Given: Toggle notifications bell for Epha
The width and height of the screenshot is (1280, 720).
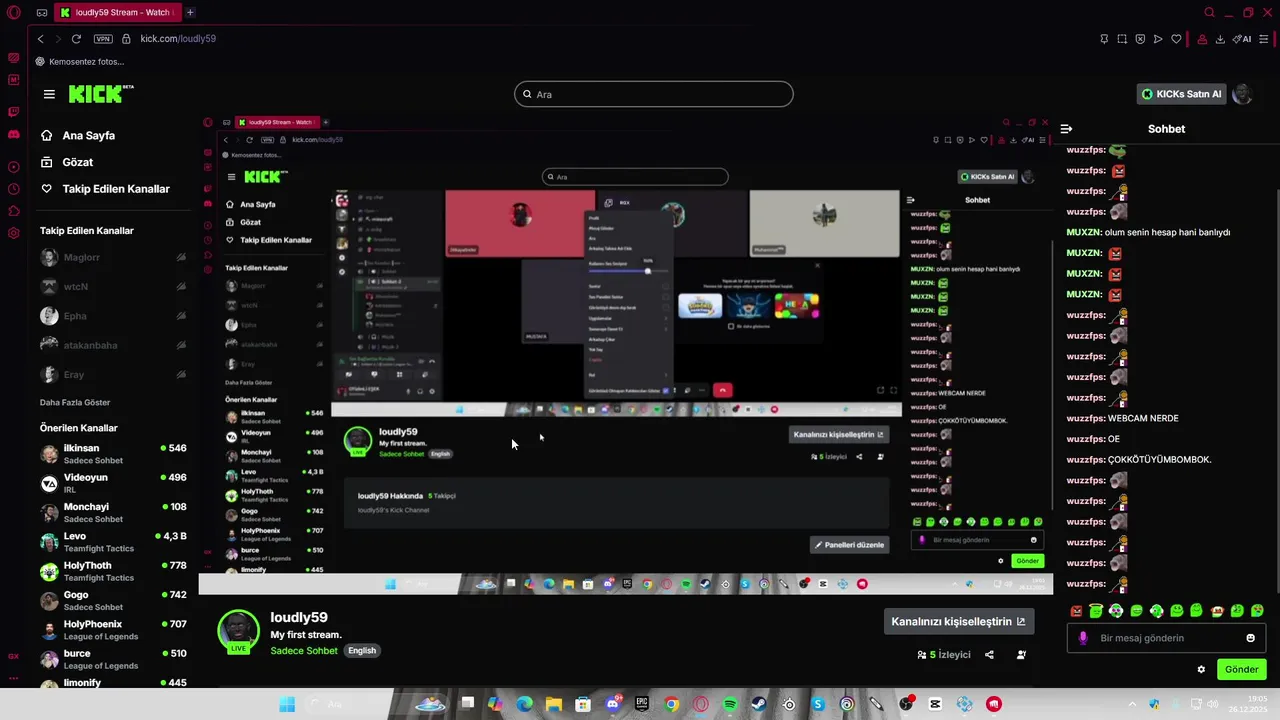Looking at the screenshot, I should 181,316.
